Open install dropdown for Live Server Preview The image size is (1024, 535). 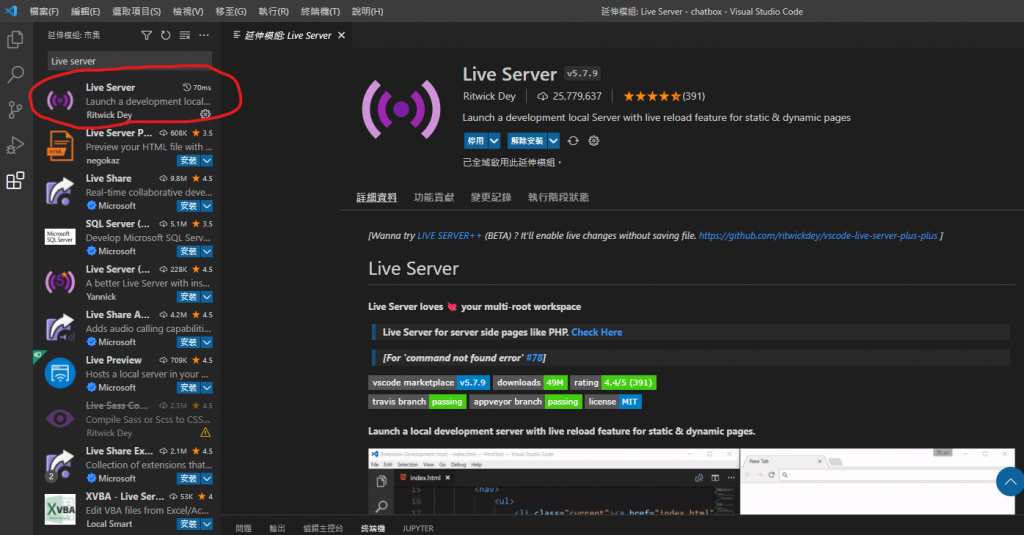click(x=207, y=160)
